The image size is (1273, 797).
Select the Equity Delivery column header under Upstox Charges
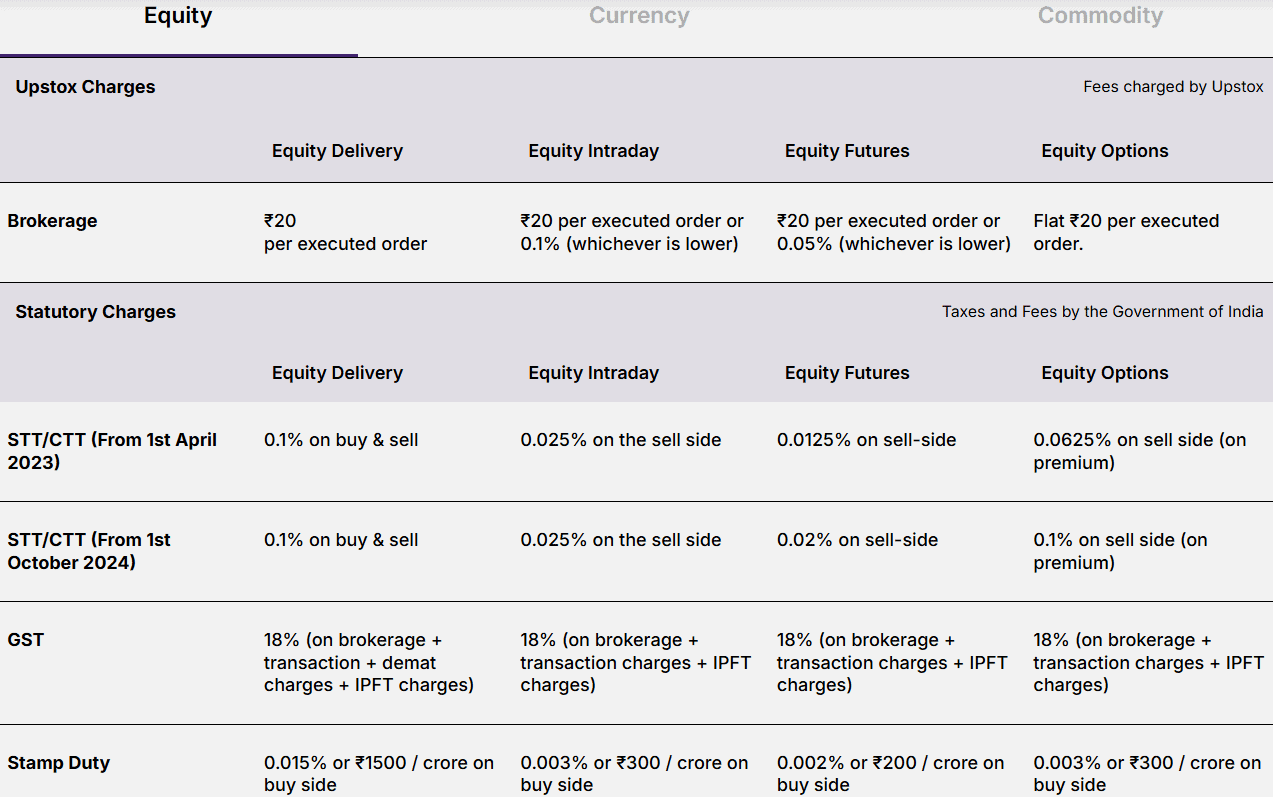pyautogui.click(x=336, y=150)
